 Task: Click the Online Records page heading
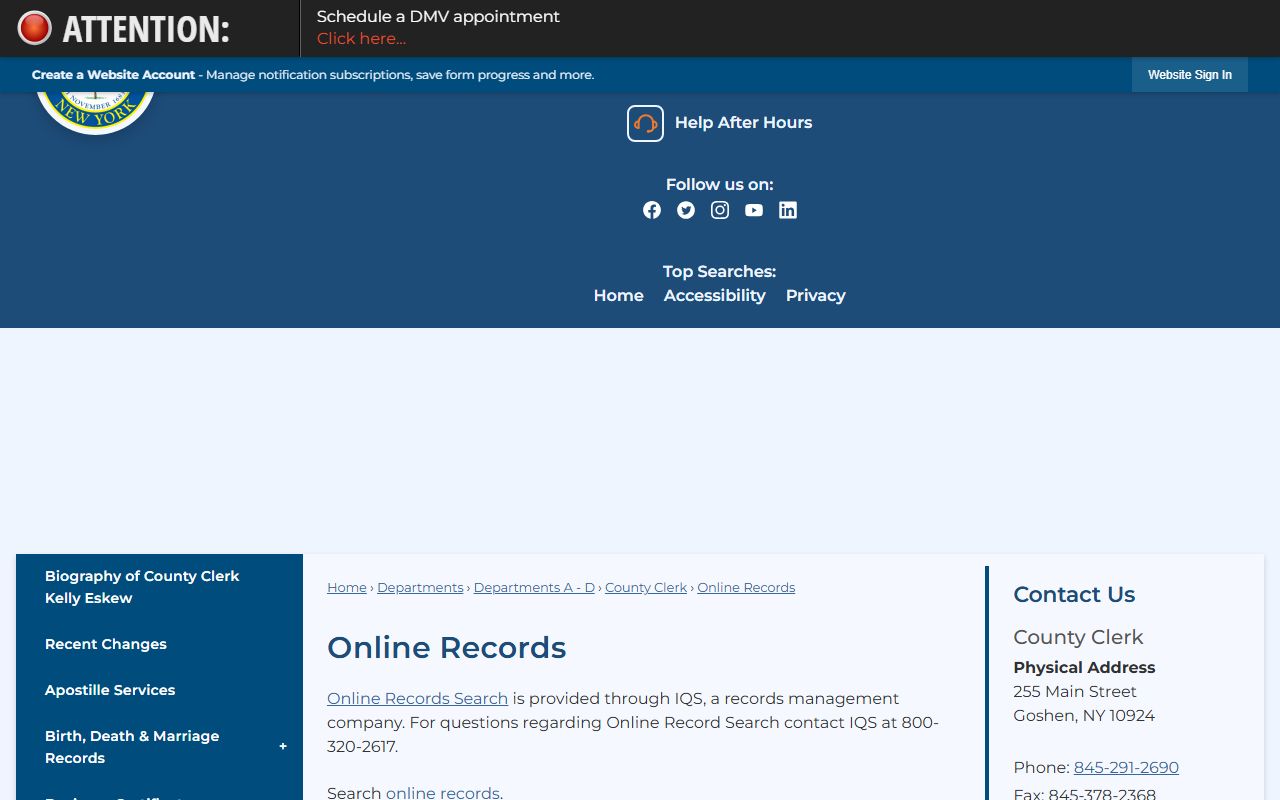[x=446, y=648]
